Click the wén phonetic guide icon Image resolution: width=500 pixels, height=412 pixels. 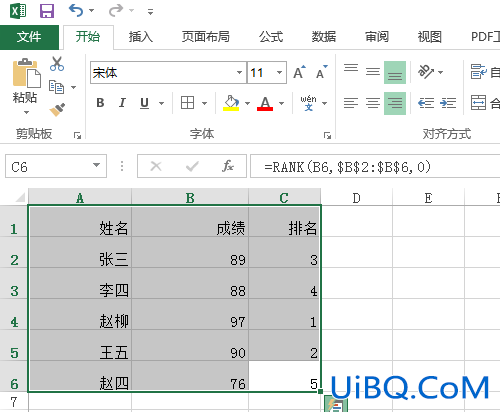pos(308,103)
